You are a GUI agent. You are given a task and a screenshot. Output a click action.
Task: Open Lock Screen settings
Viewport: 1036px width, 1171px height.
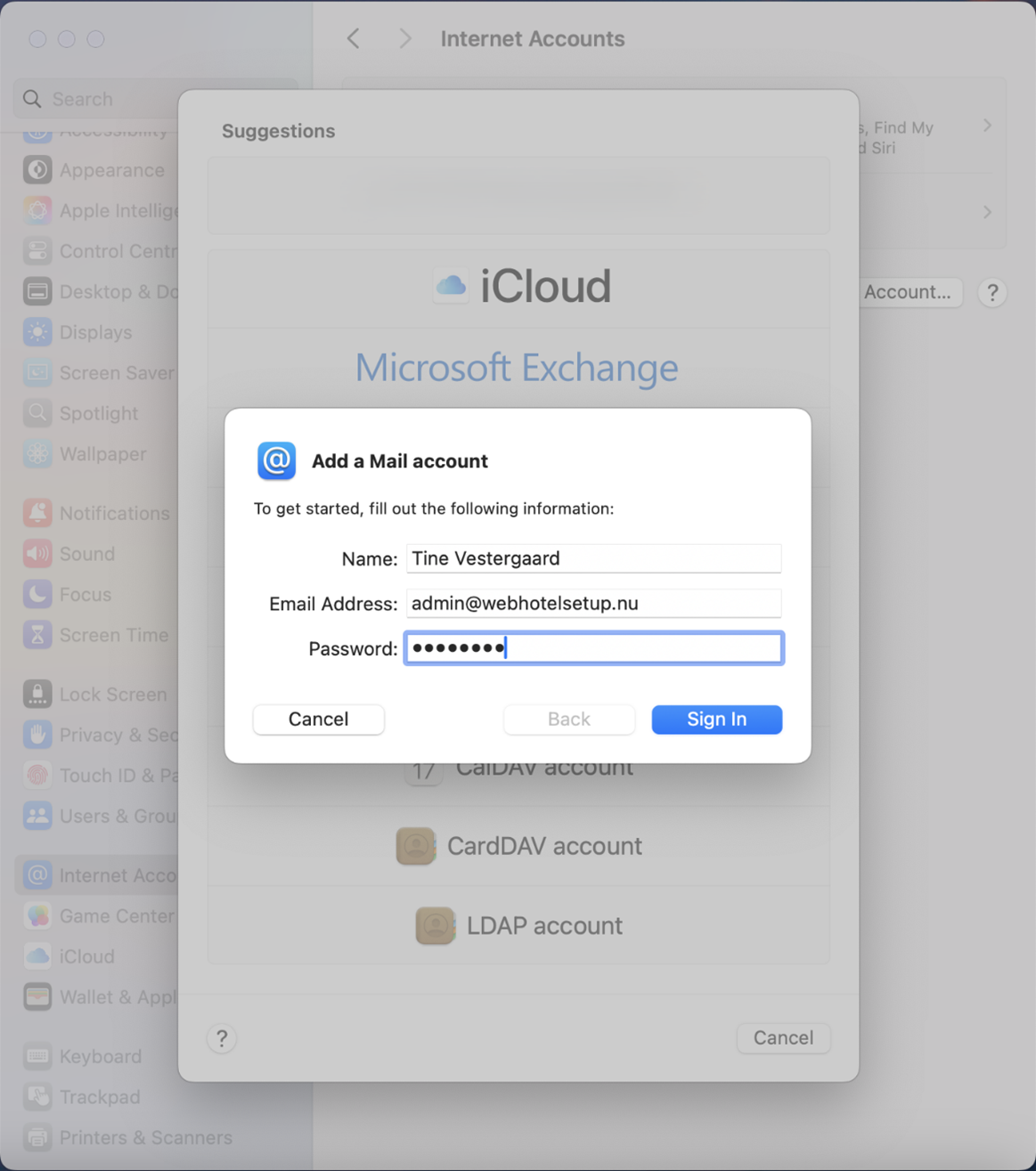coord(96,694)
